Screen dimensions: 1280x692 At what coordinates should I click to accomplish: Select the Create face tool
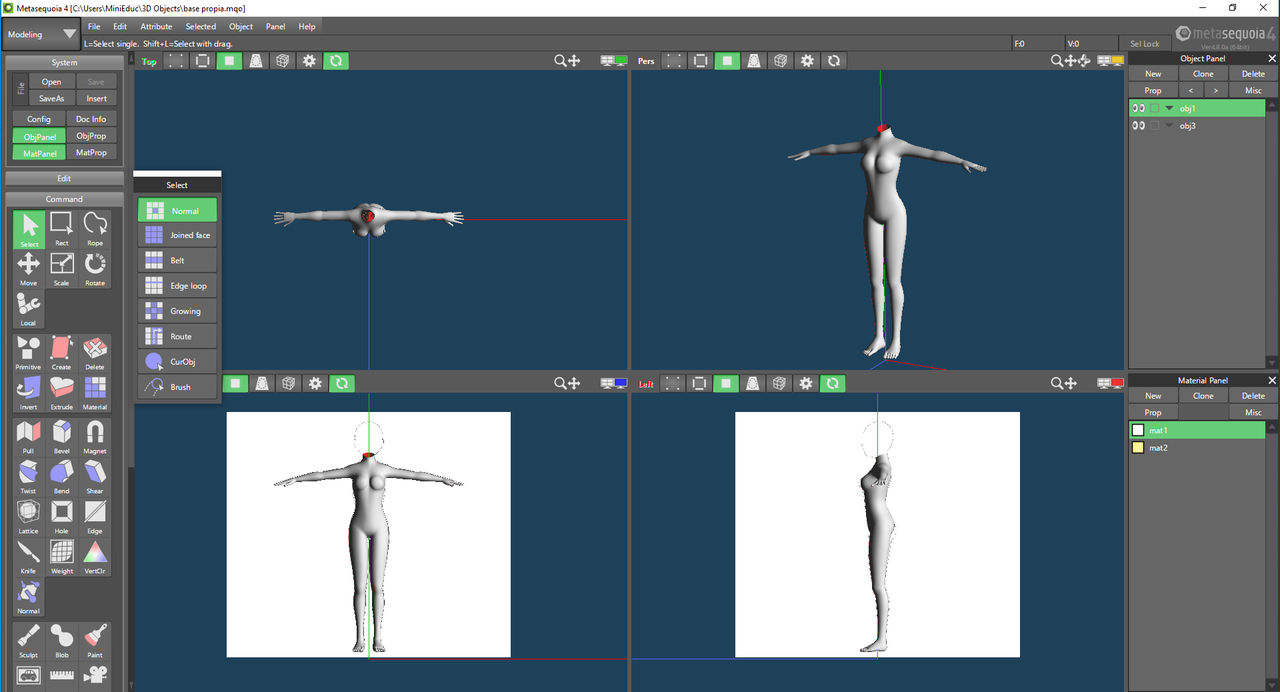[62, 353]
